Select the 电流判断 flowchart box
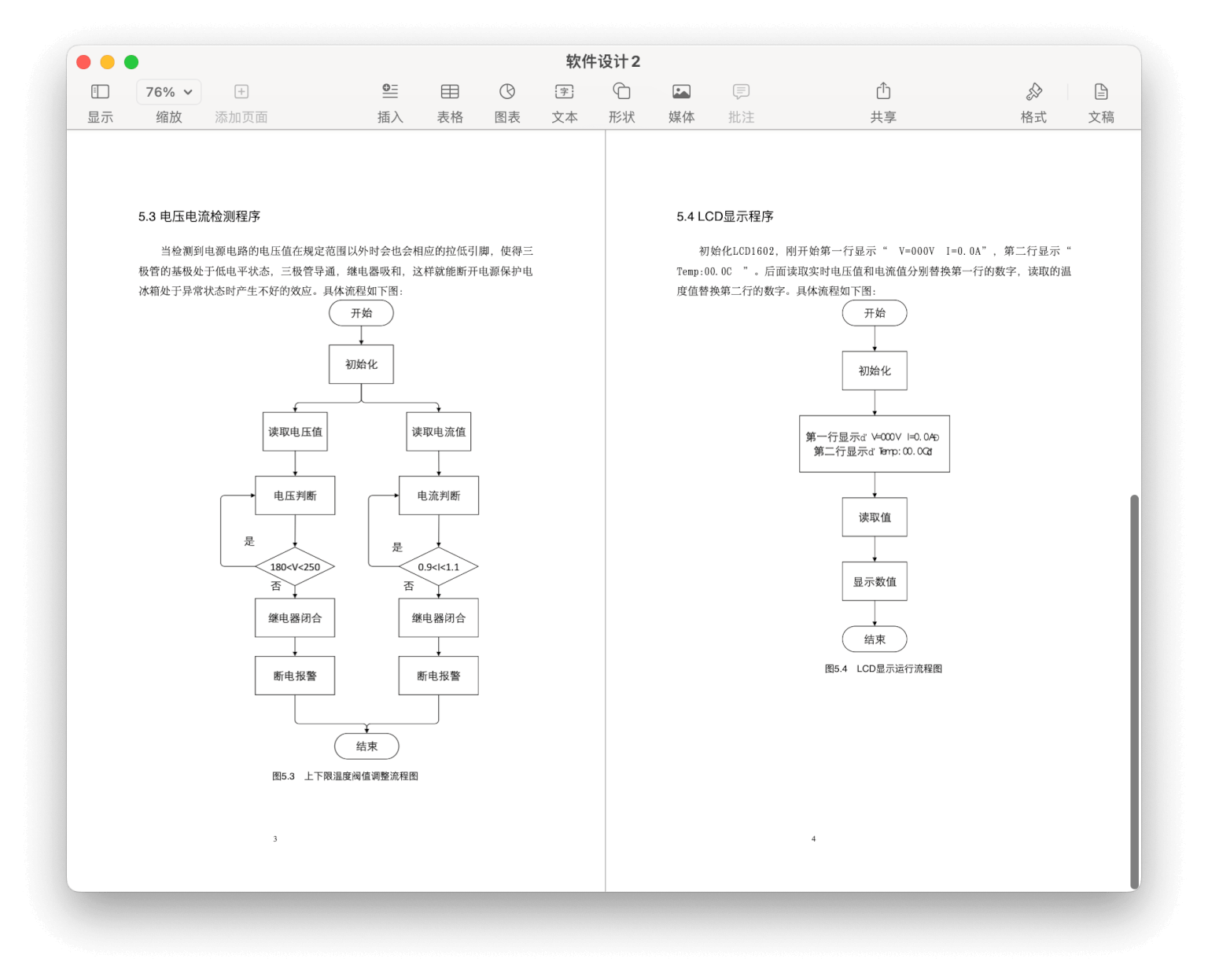 439,496
